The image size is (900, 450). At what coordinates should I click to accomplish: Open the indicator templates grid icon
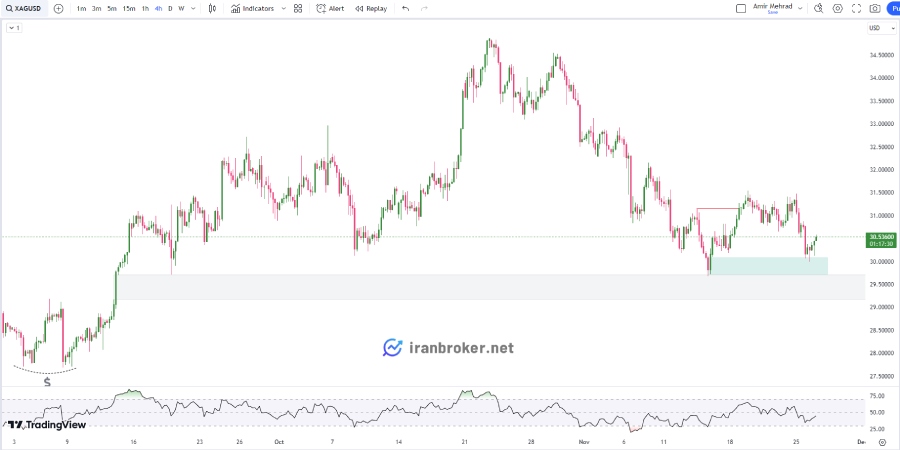click(x=297, y=9)
